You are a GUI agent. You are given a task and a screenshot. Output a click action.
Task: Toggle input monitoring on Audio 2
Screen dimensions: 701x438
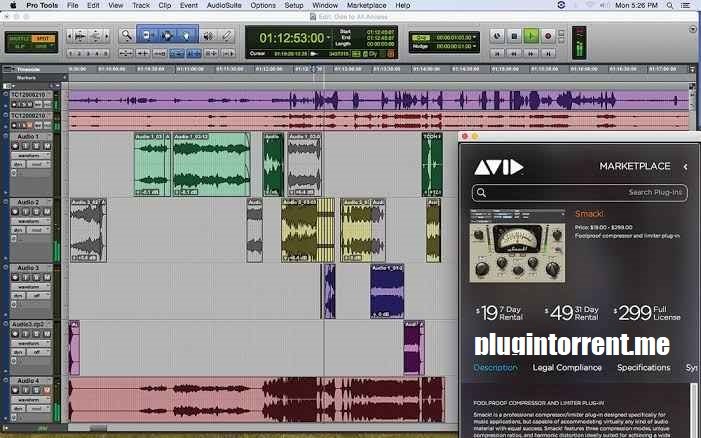pos(26,212)
